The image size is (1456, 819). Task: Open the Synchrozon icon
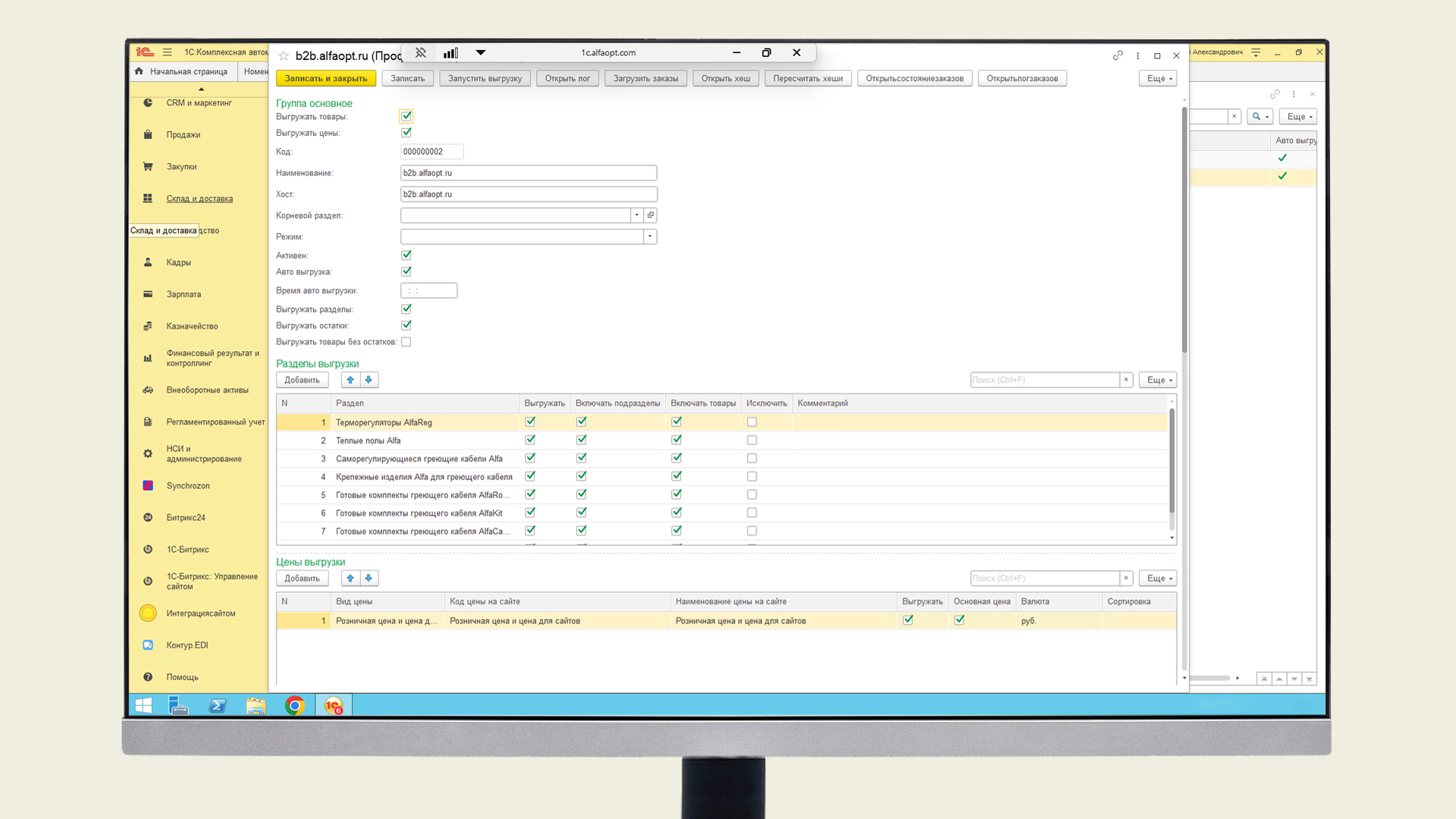pyautogui.click(x=148, y=485)
